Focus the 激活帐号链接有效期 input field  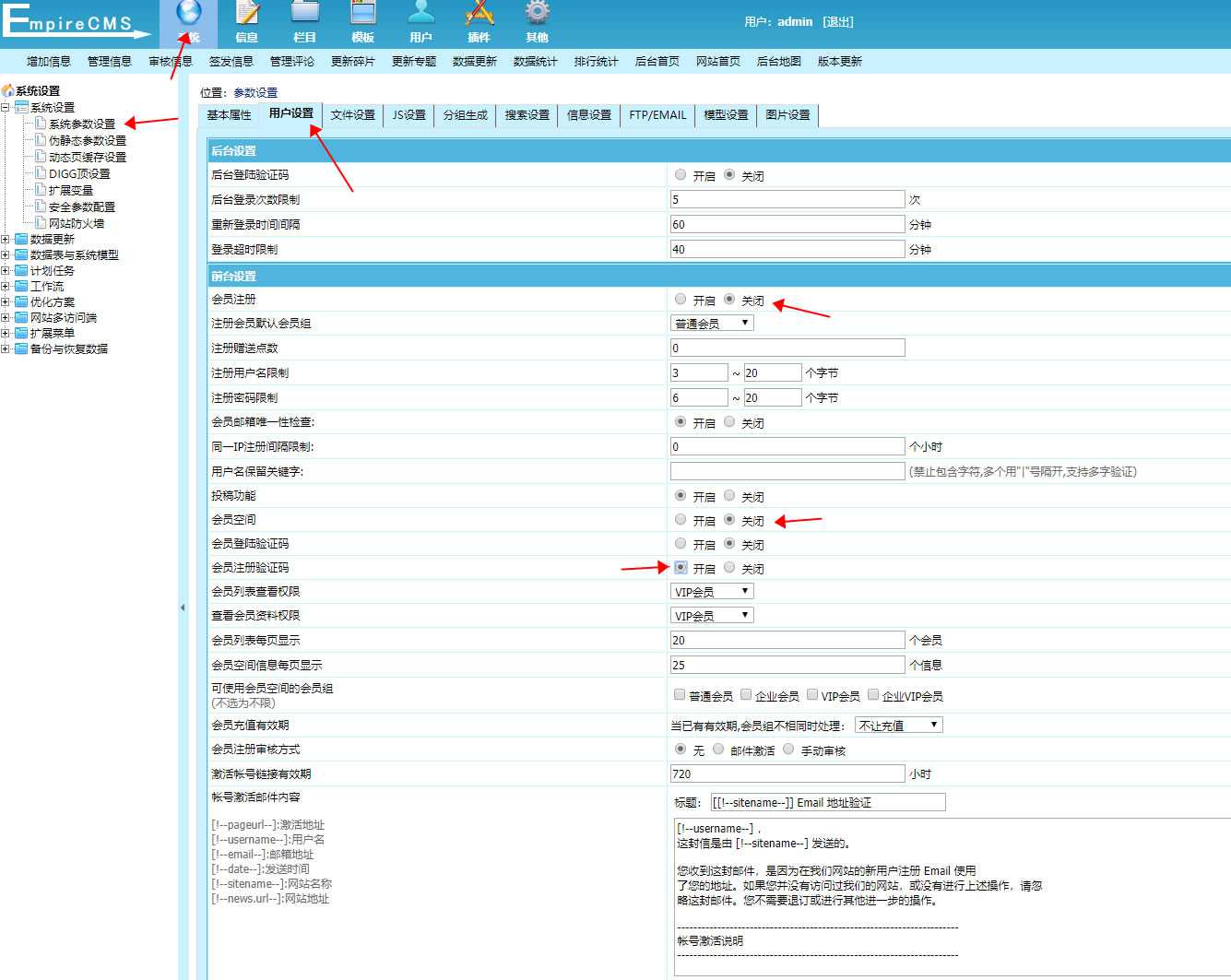point(787,773)
